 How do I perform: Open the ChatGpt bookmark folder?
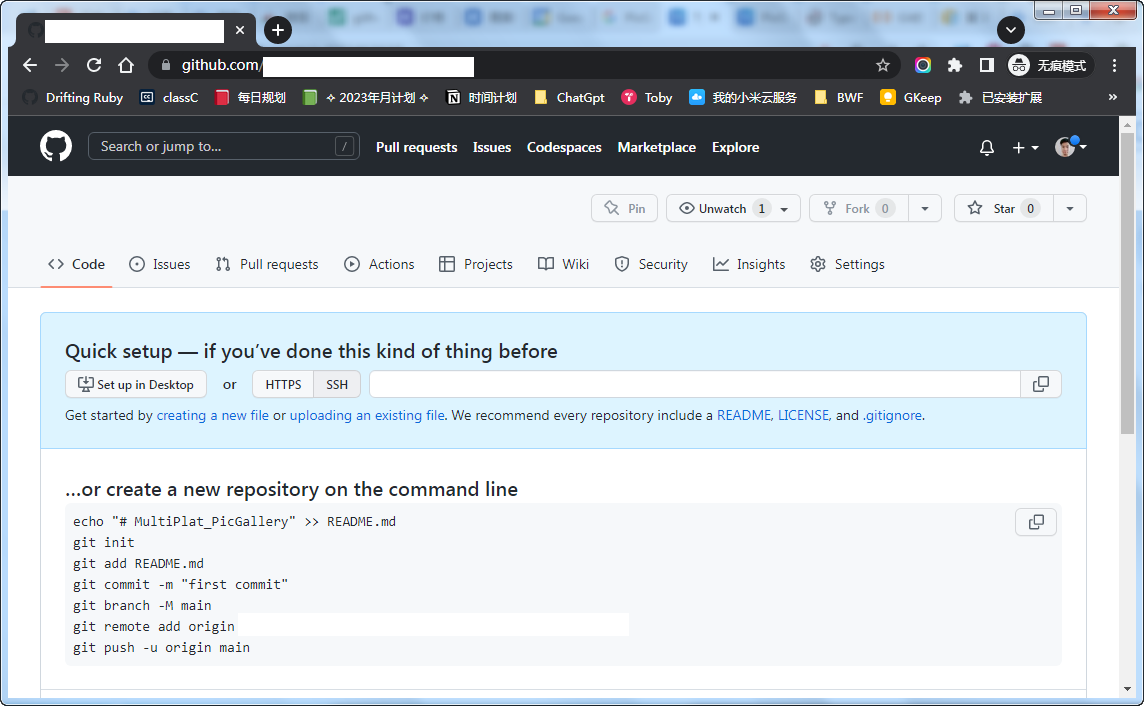569,98
